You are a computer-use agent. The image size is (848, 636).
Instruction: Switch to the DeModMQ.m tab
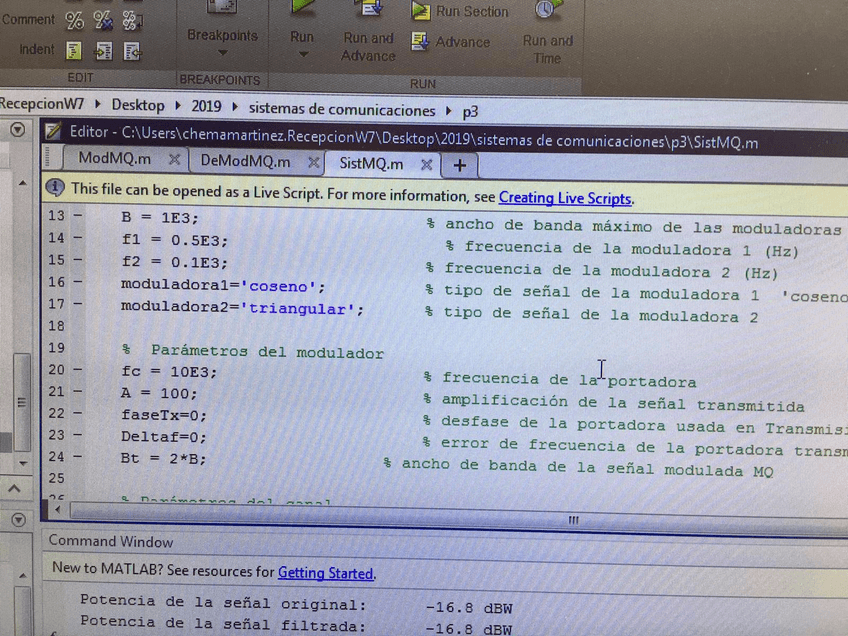245,161
